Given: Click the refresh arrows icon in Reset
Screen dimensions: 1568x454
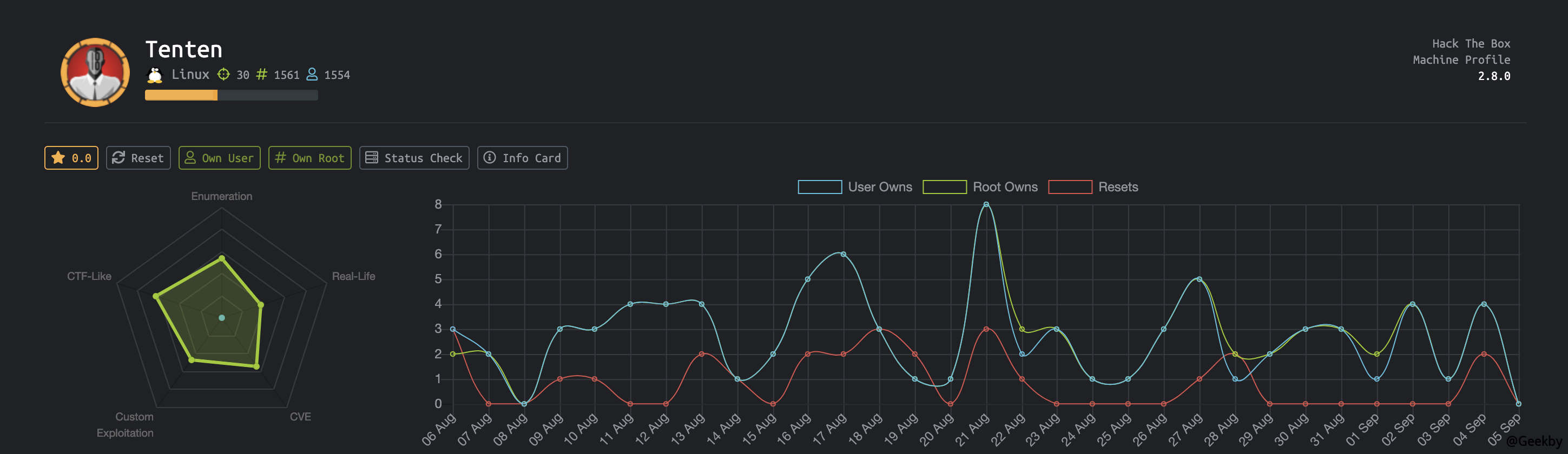Looking at the screenshot, I should click(x=118, y=158).
